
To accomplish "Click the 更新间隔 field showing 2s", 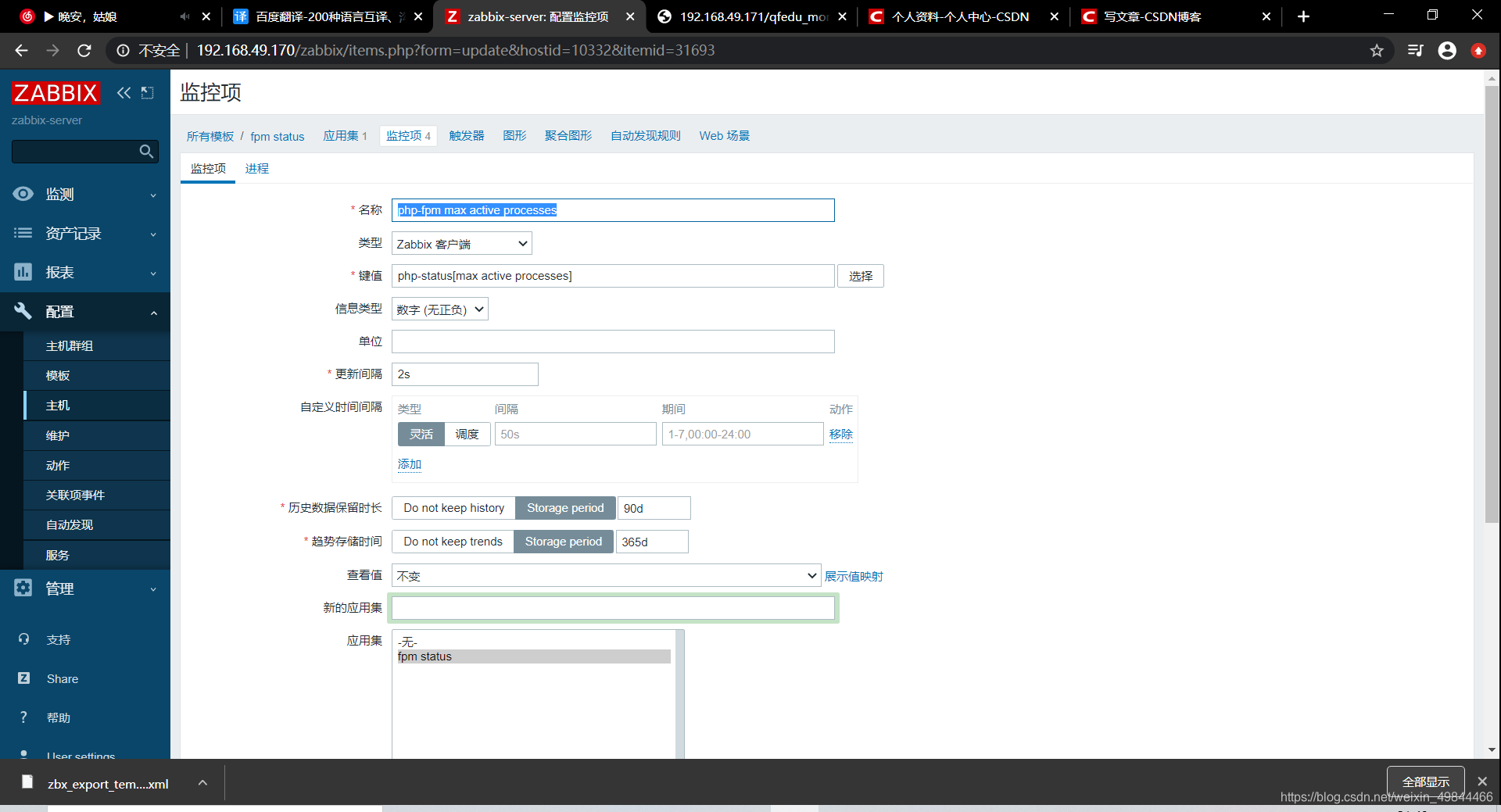I will (x=465, y=374).
